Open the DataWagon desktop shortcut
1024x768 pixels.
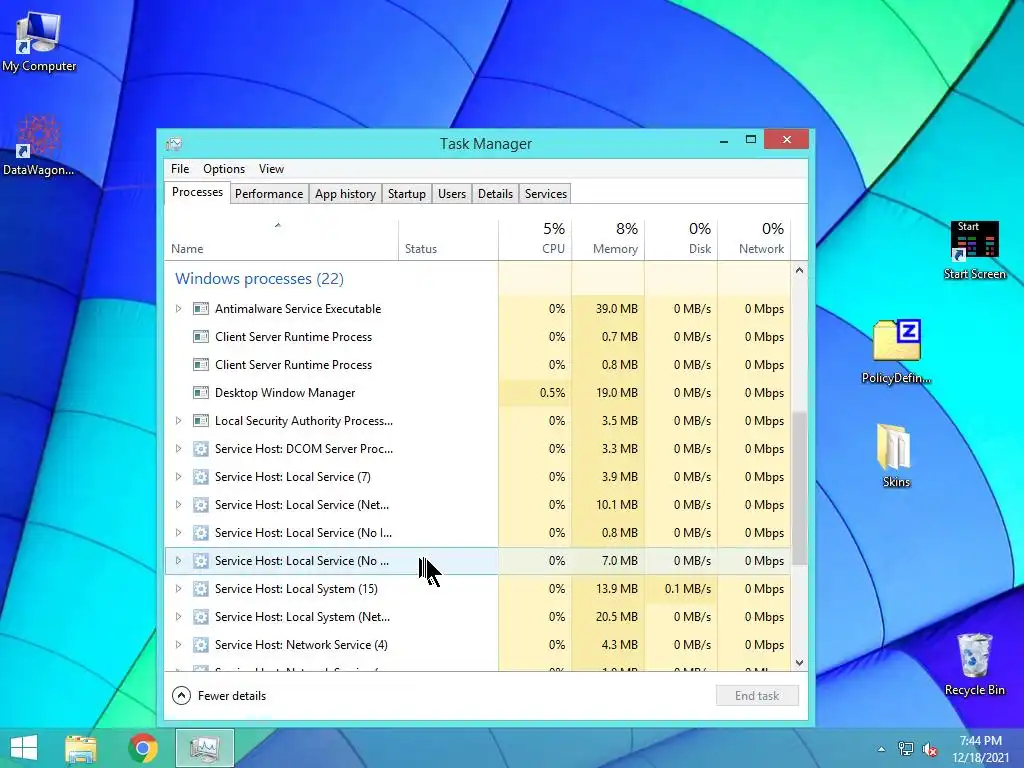38,145
